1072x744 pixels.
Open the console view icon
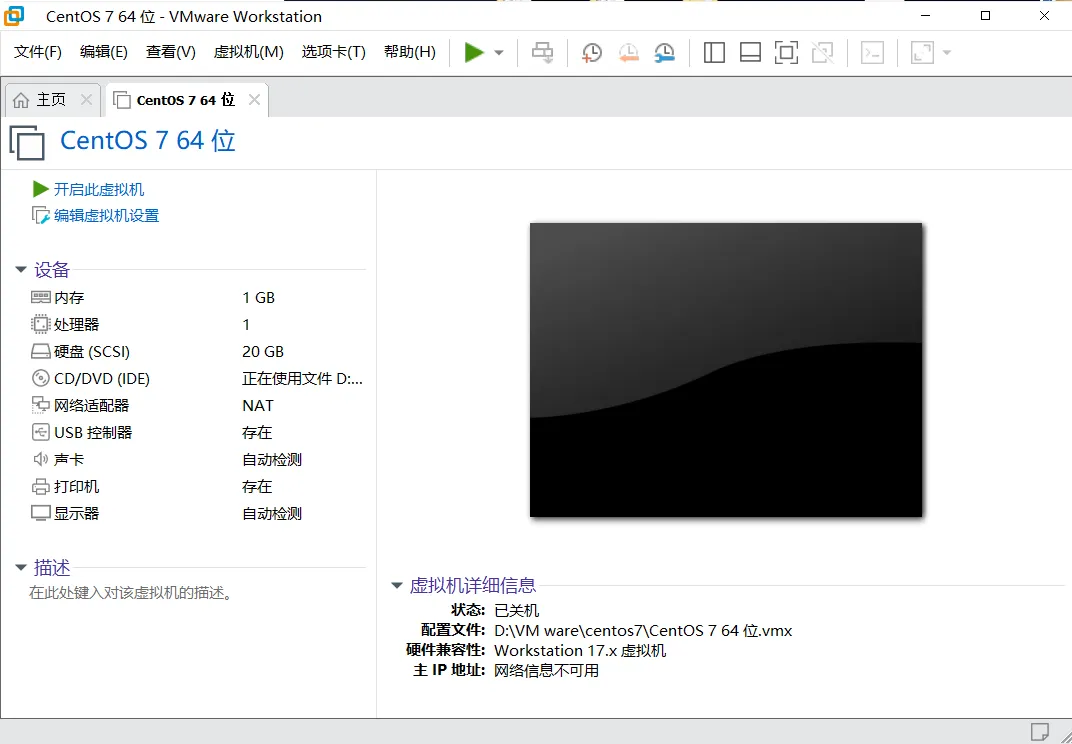pyautogui.click(x=872, y=53)
